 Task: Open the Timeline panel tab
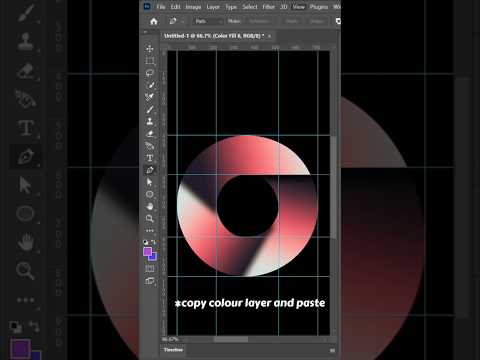click(173, 350)
